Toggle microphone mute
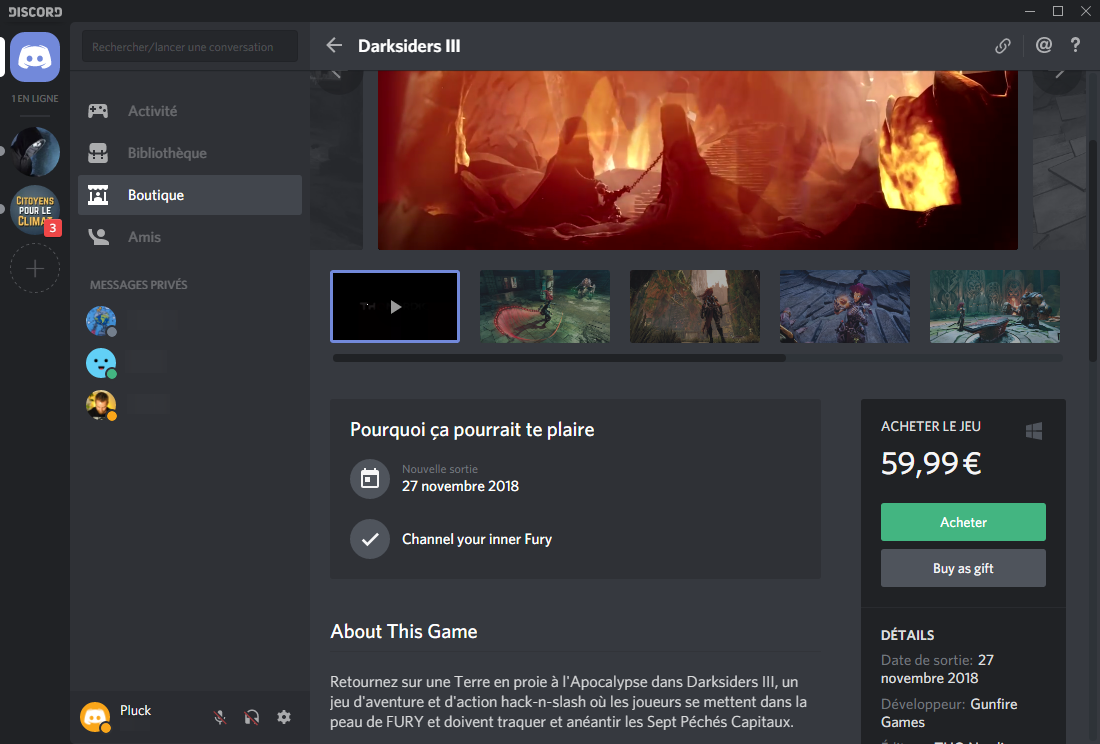The height and width of the screenshot is (744, 1100). pos(220,717)
